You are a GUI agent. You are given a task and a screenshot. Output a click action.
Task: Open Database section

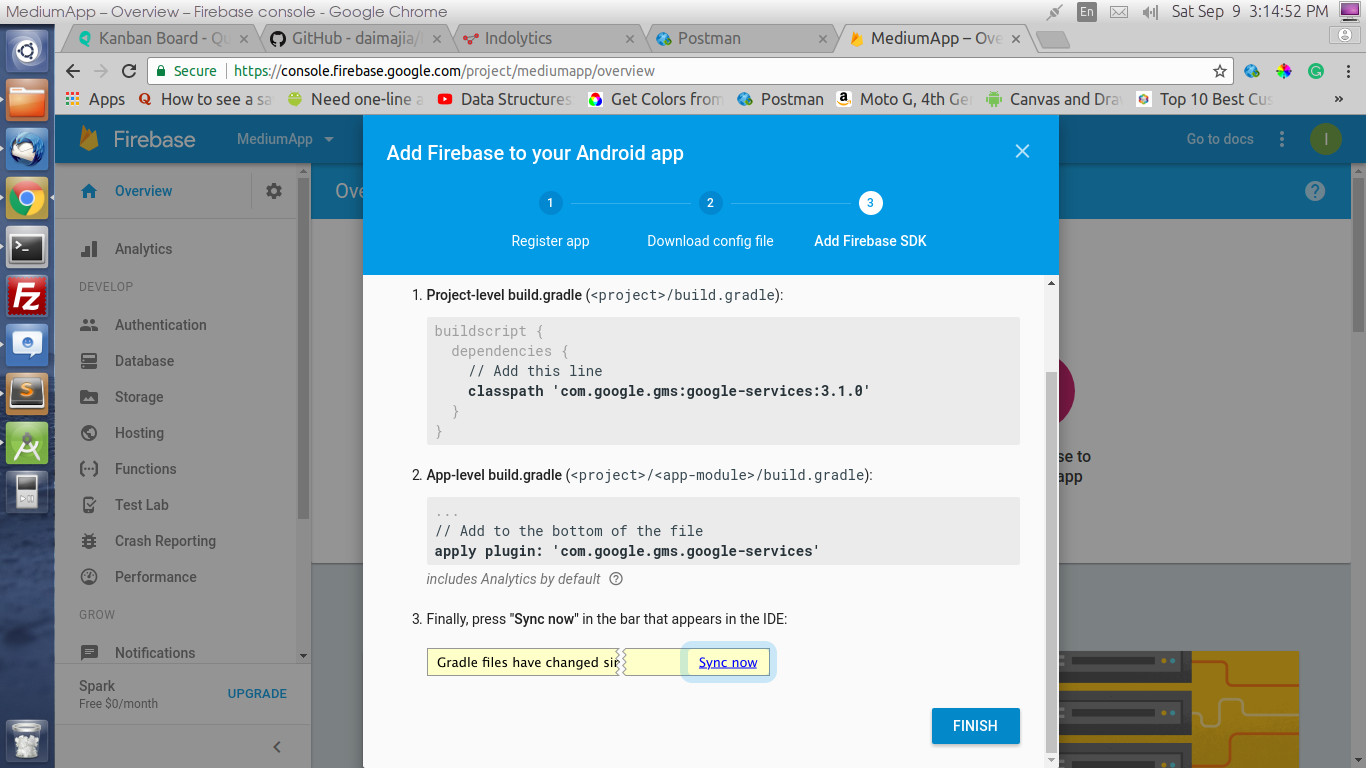(144, 361)
